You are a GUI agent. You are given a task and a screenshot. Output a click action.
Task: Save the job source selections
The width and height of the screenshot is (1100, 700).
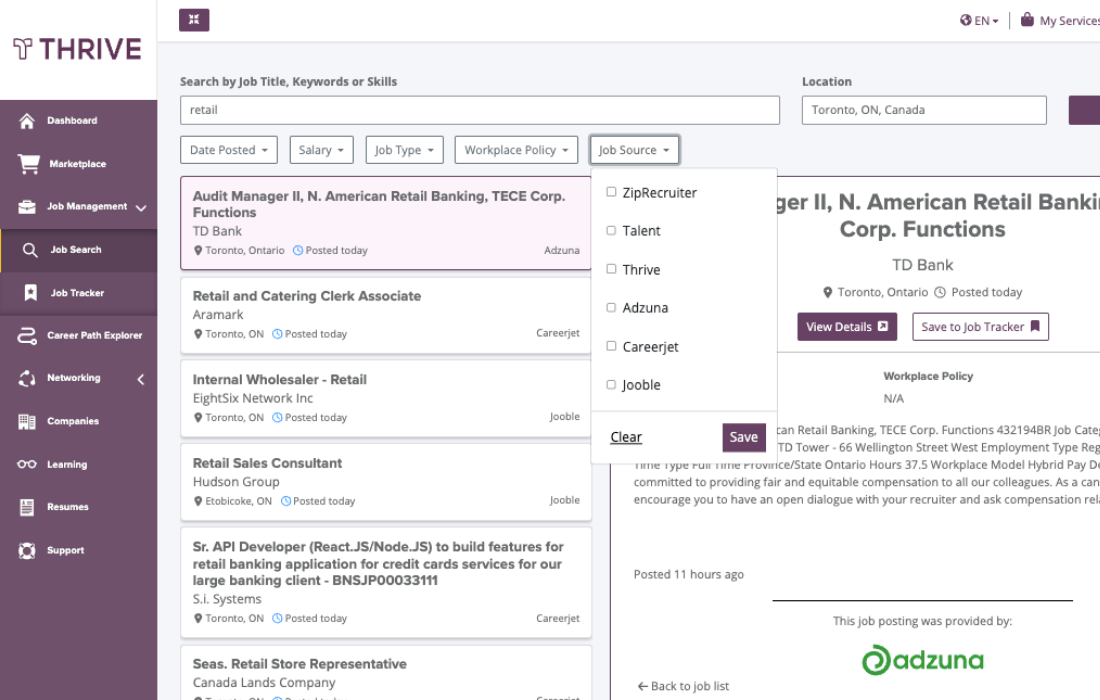[743, 437]
